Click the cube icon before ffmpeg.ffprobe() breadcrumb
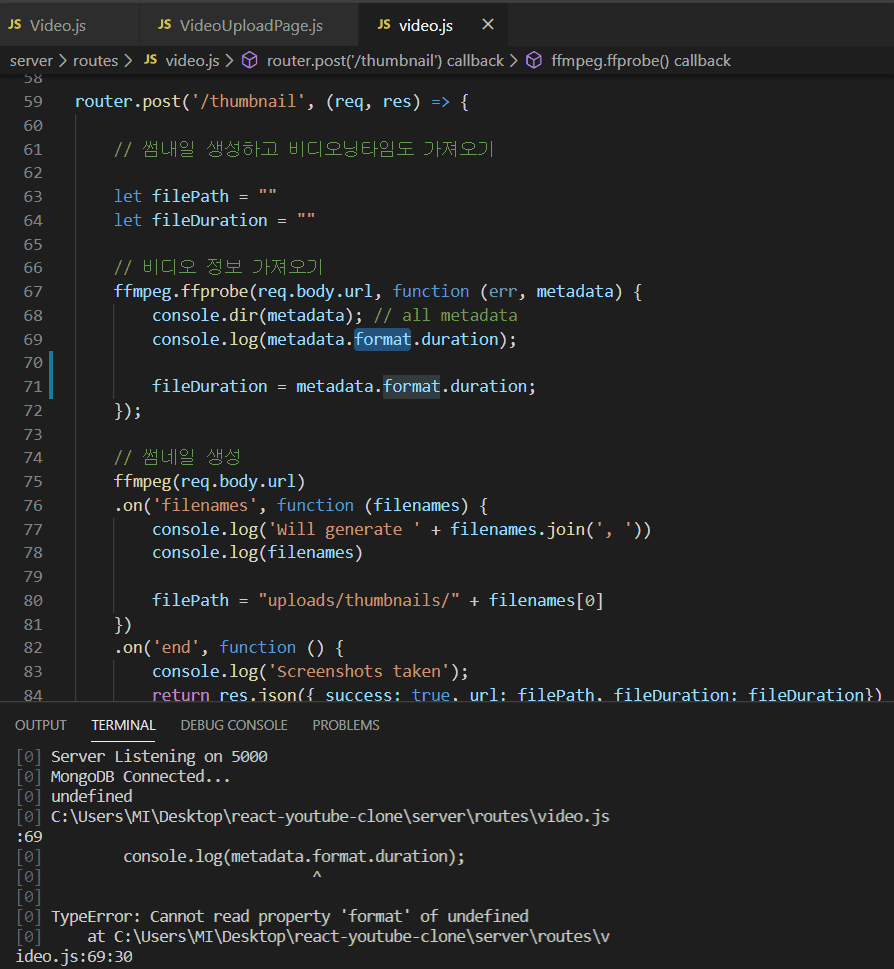Image resolution: width=894 pixels, height=969 pixels. [535, 61]
